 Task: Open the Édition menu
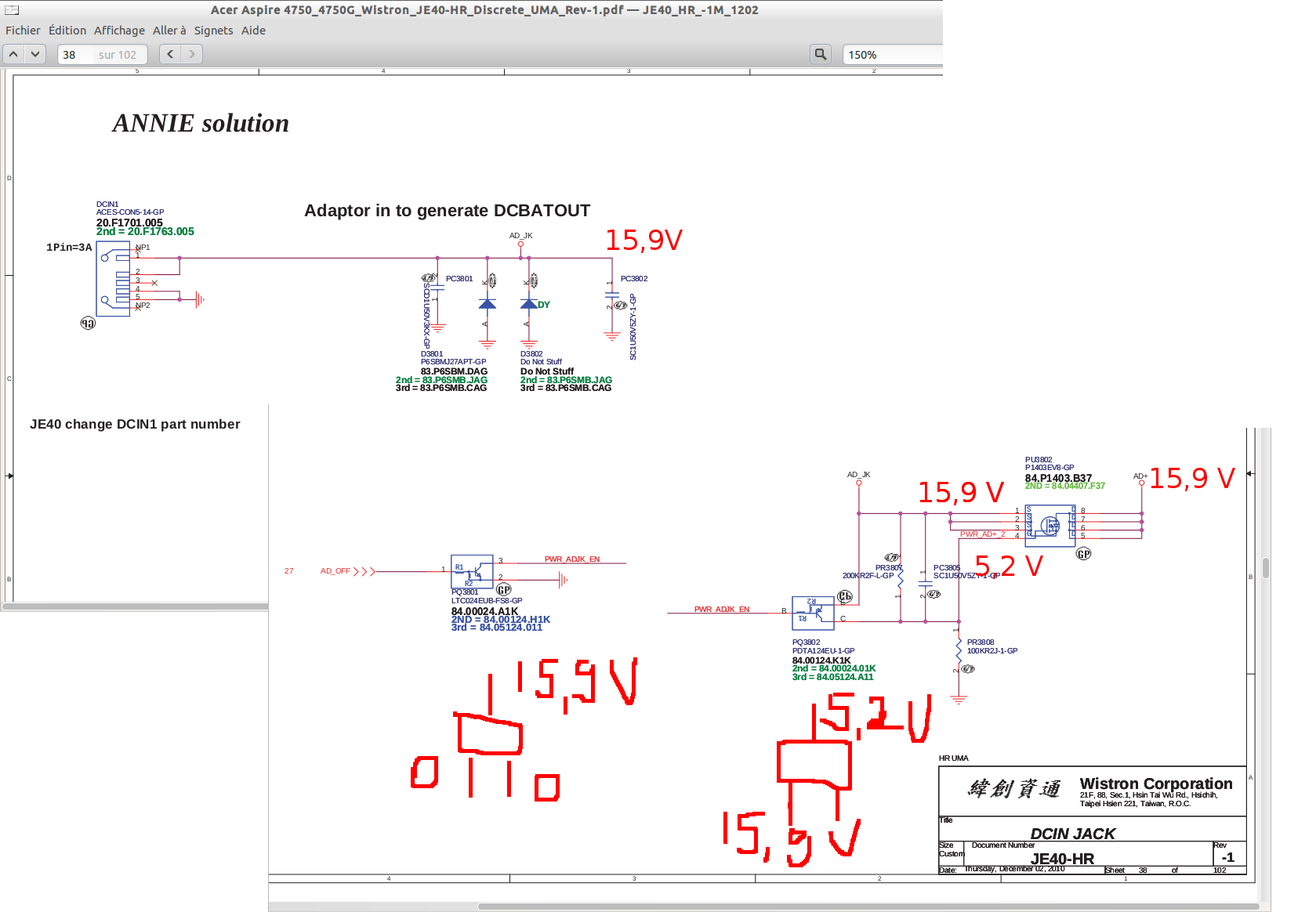(67, 31)
